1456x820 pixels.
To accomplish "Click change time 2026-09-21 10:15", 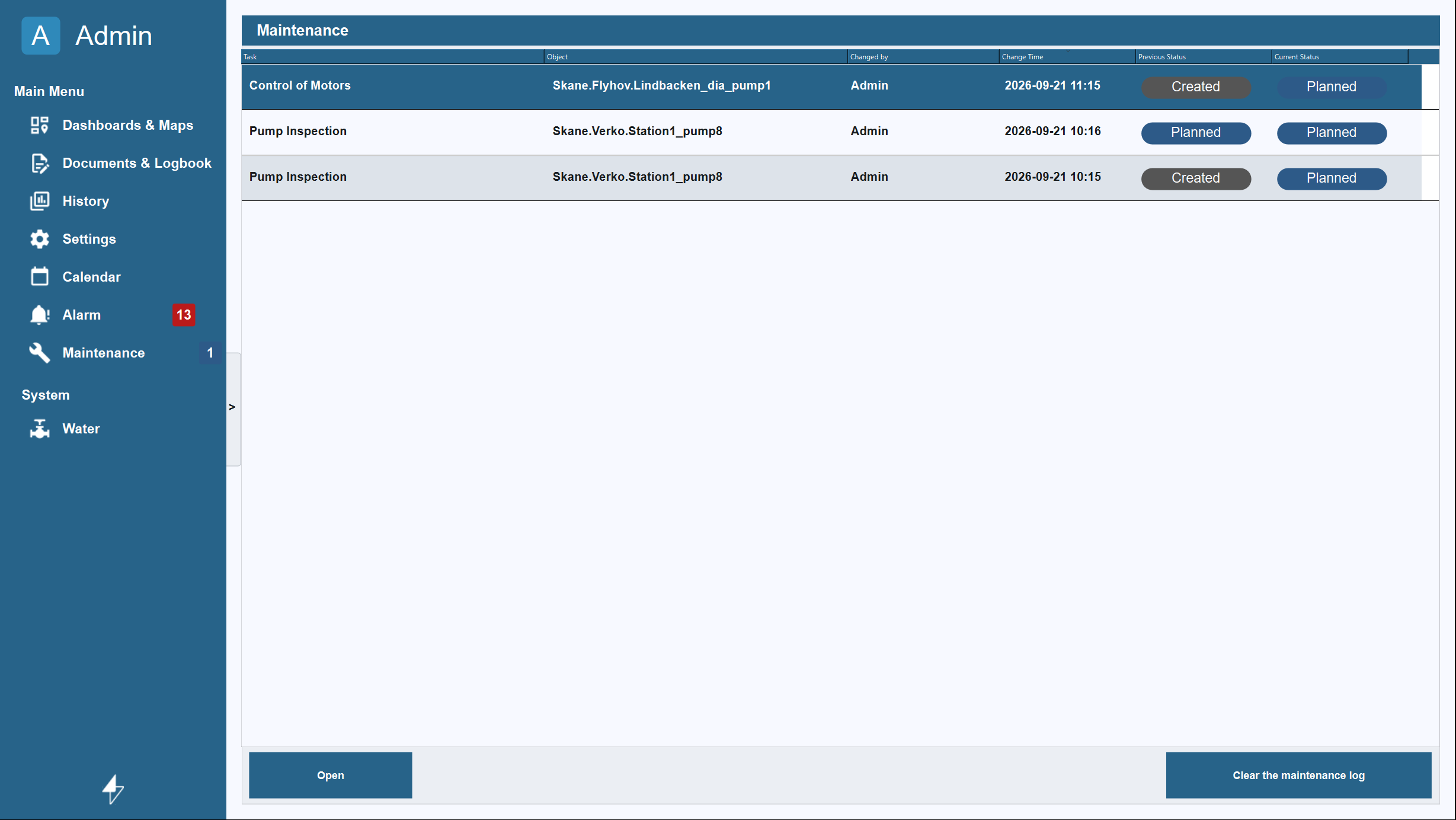I will click(x=1052, y=177).
